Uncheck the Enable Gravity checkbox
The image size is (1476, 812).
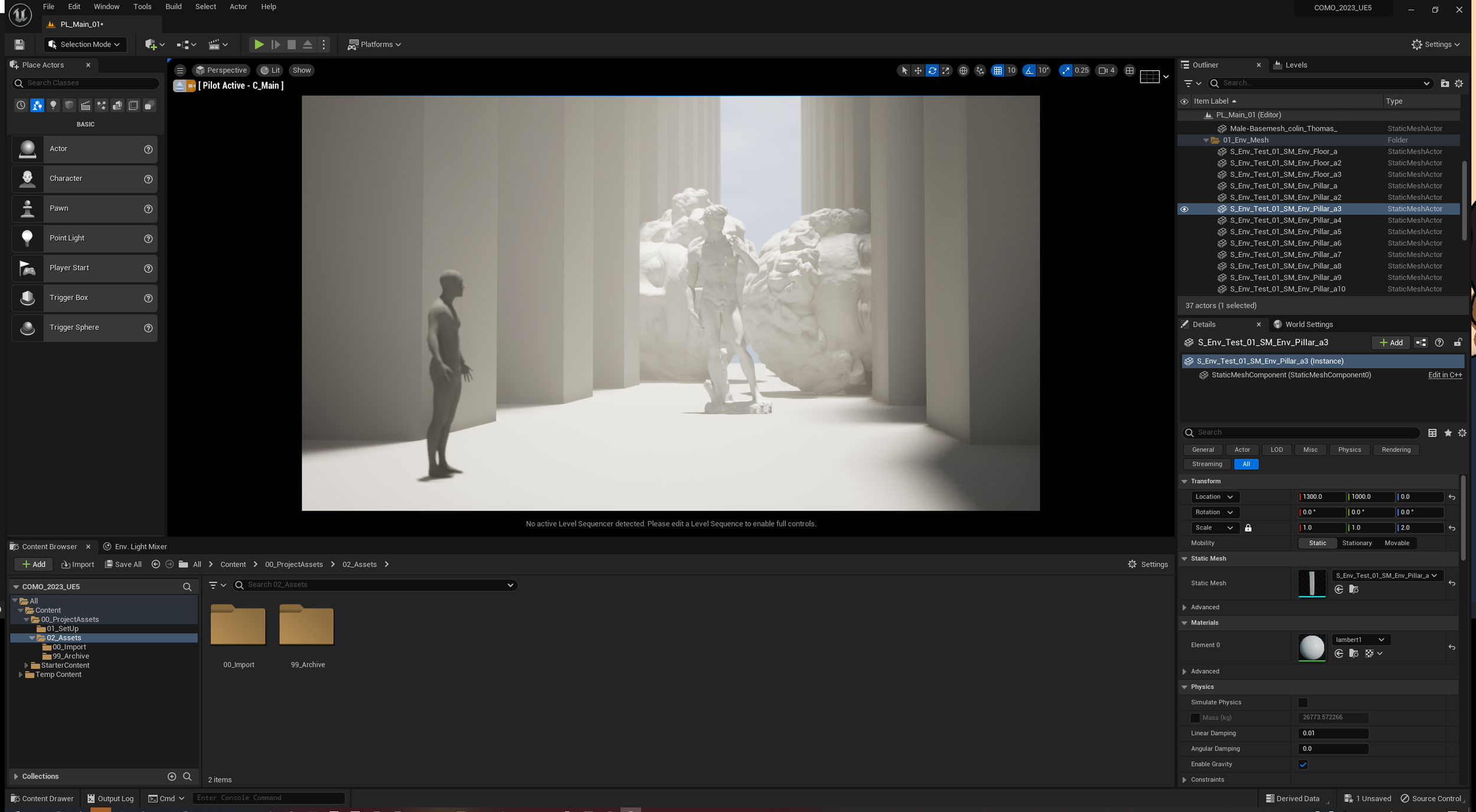click(x=1302, y=764)
